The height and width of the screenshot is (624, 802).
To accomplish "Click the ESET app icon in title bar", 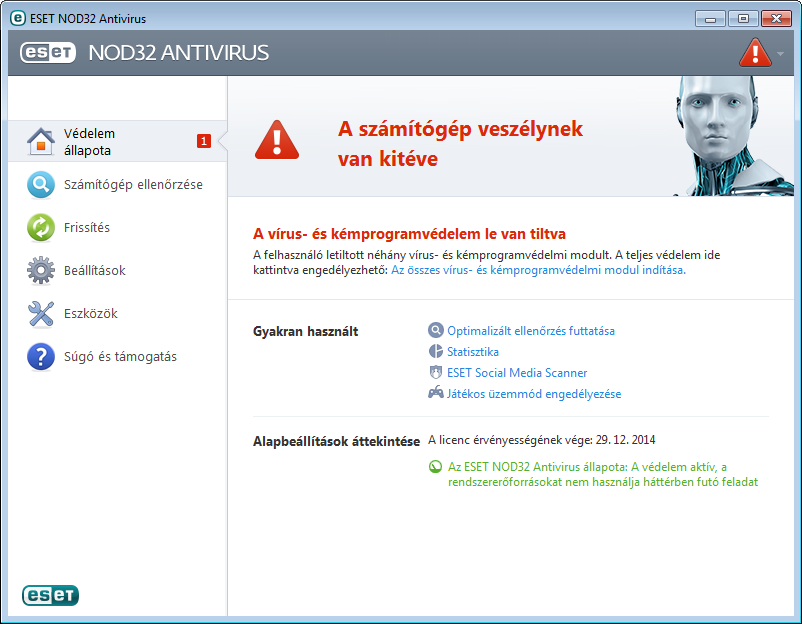I will click(17, 18).
